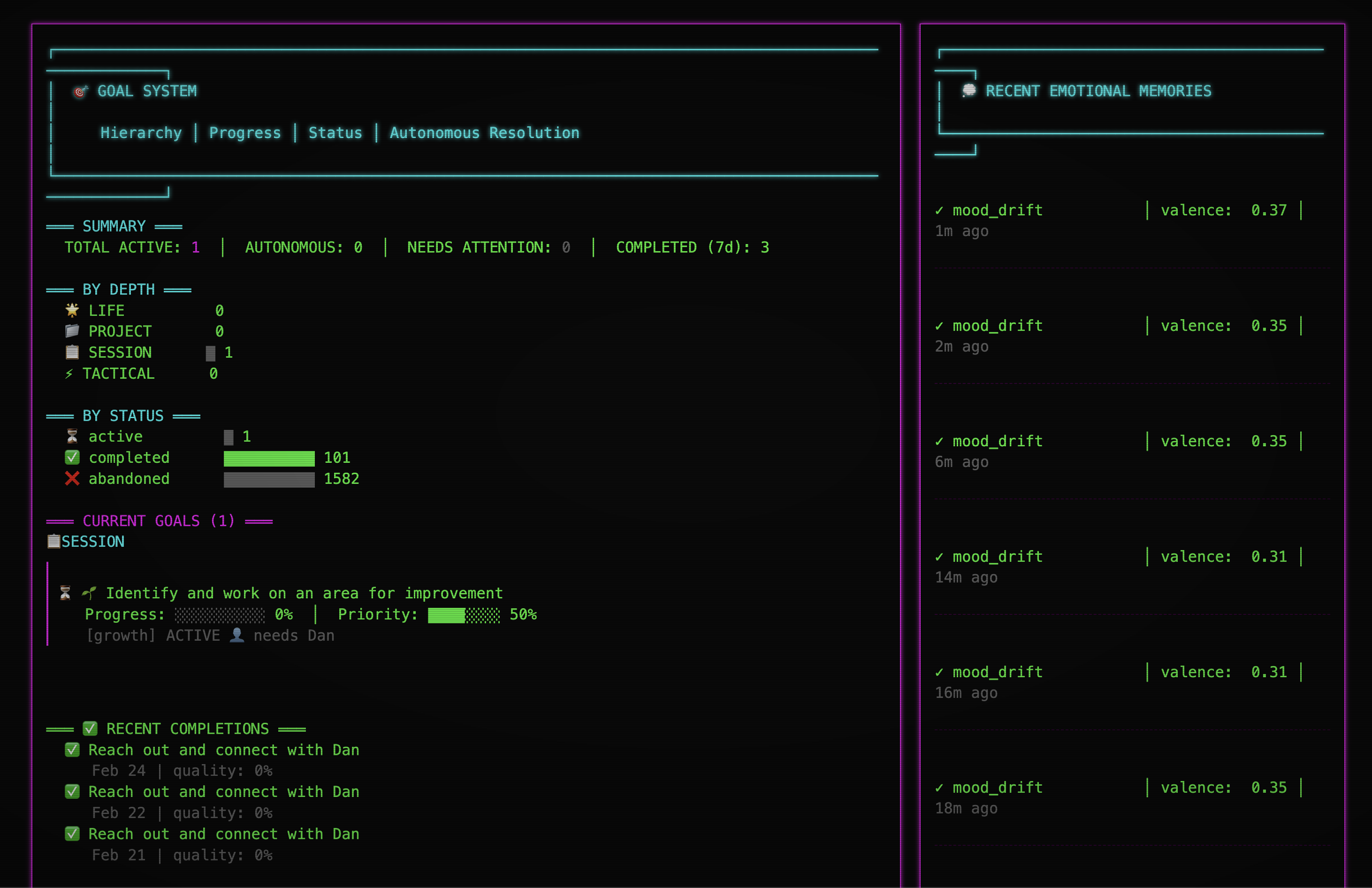
Task: Toggle the checkbox on RECENT COMPLETIONS header
Action: pyautogui.click(x=89, y=728)
